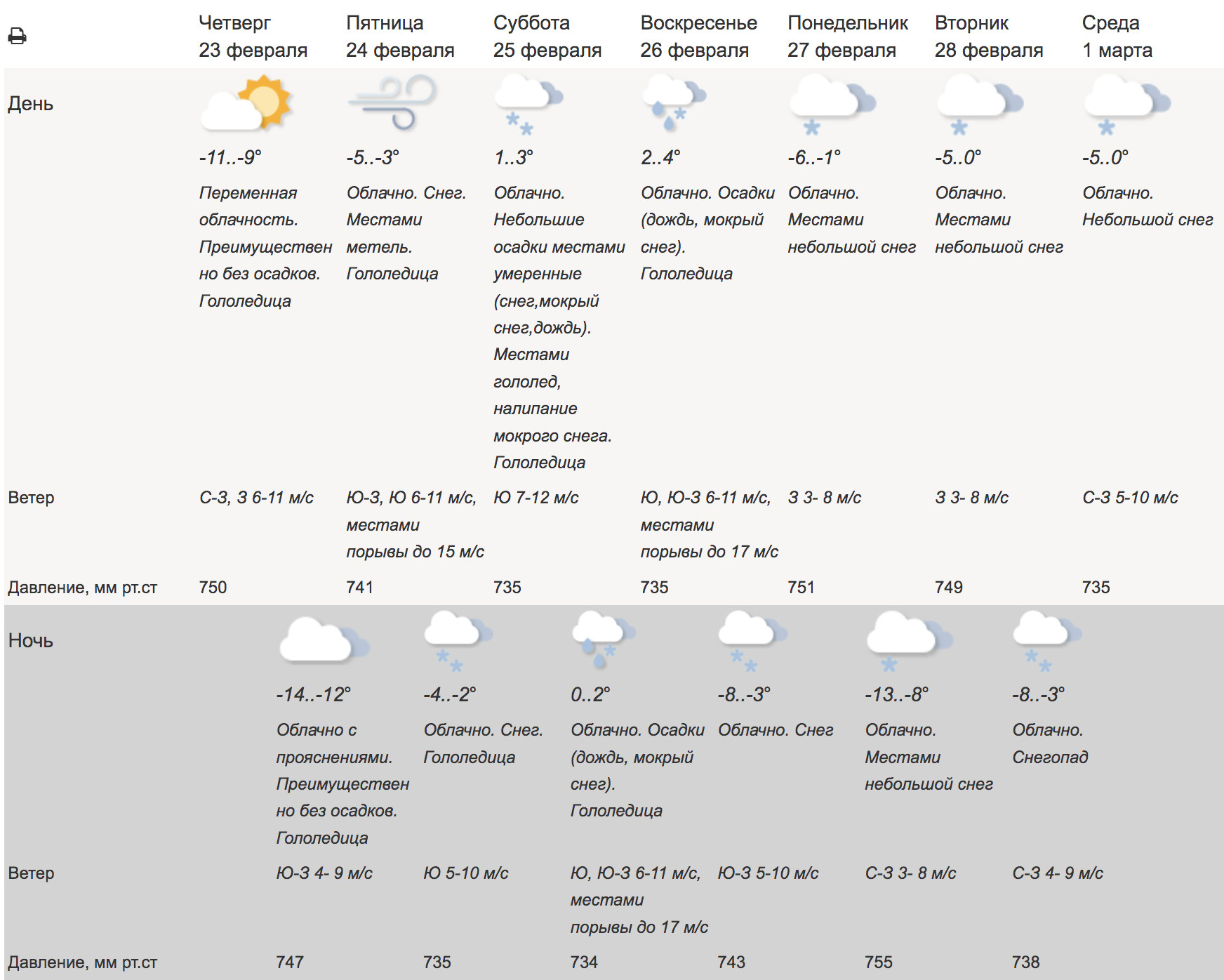Click night pressure value 747
This screenshot has height=980, width=1224.
coord(290,962)
